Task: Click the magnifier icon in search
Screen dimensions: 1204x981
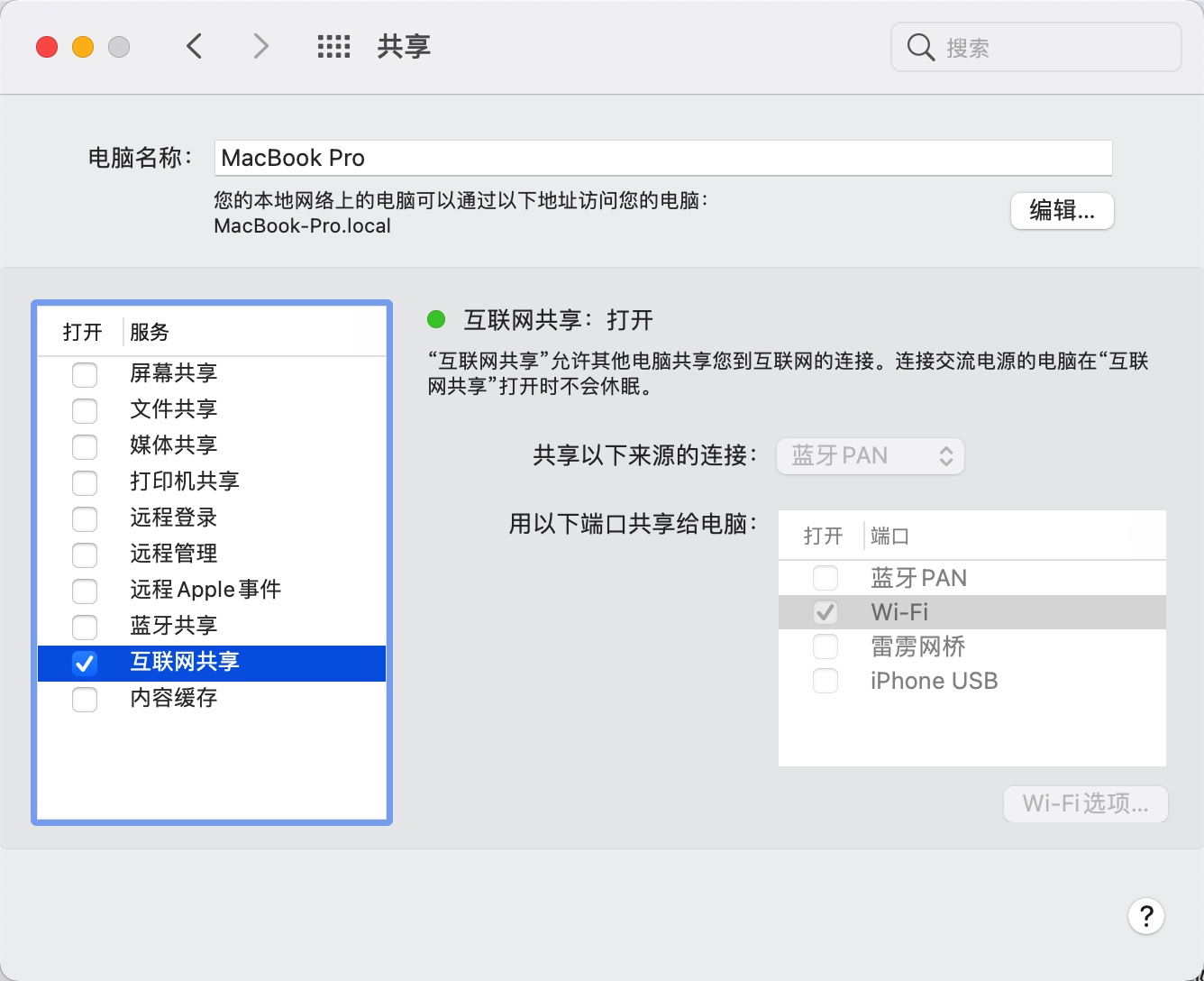Action: (x=920, y=47)
